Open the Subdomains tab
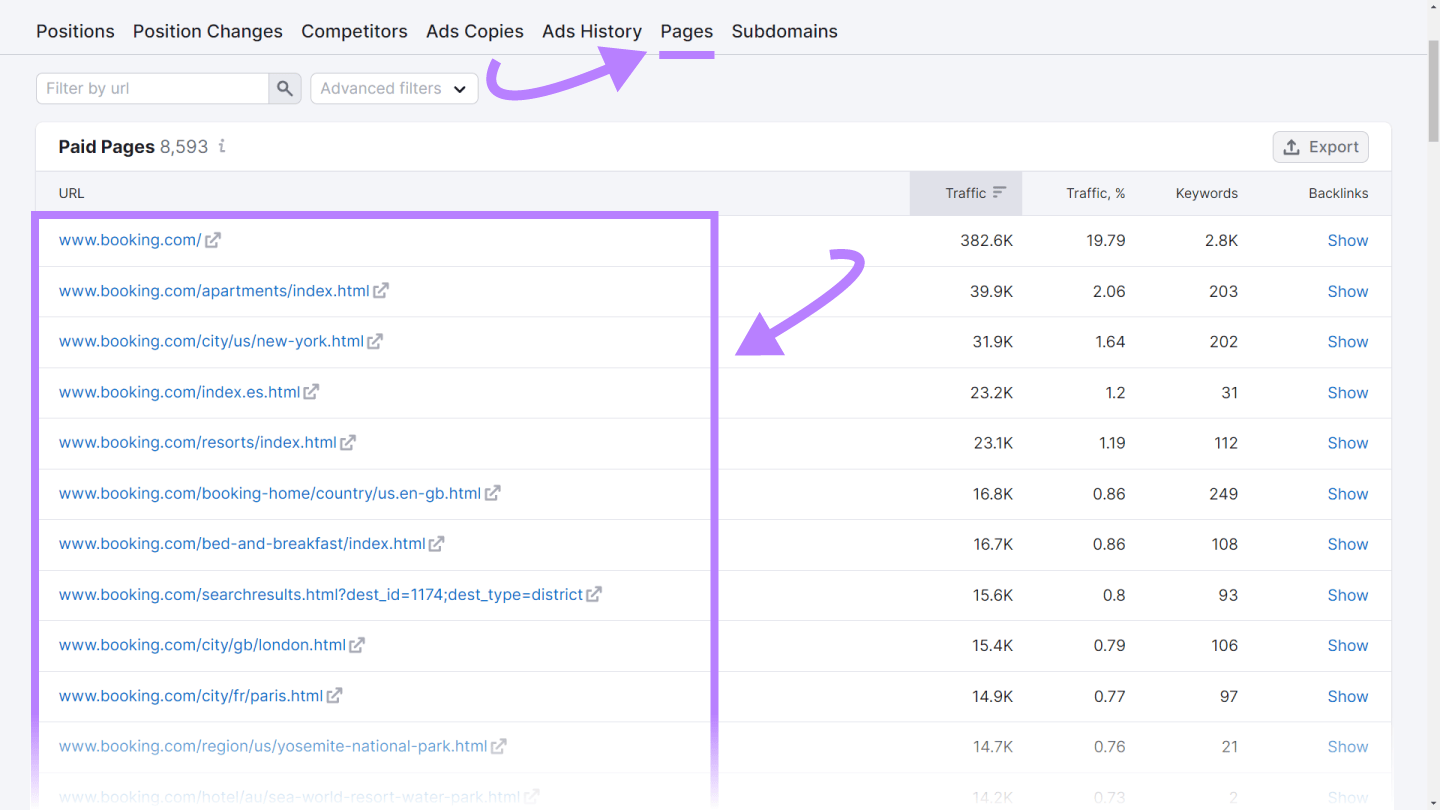 point(784,31)
